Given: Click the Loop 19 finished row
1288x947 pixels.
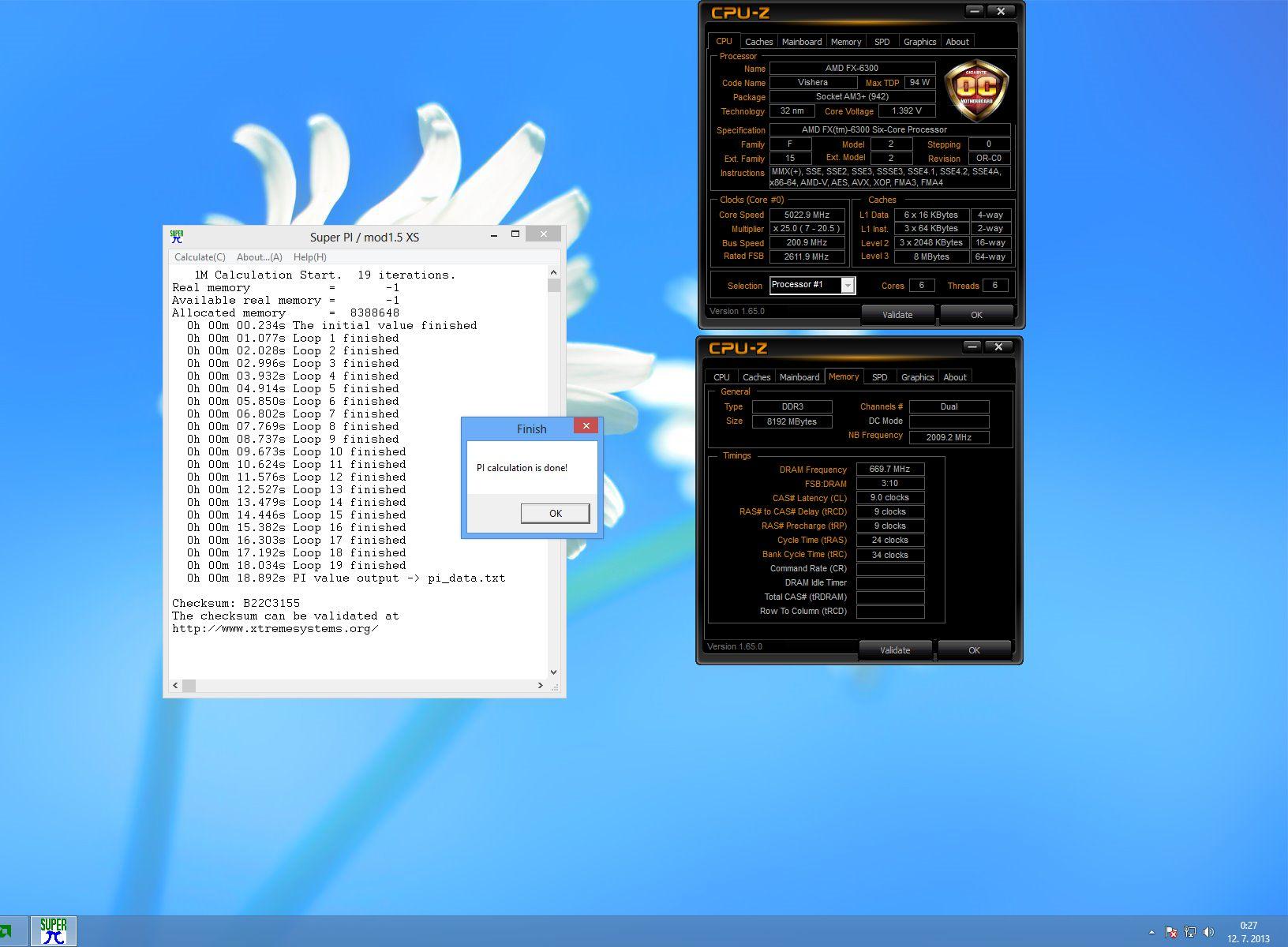Looking at the screenshot, I should (296, 566).
